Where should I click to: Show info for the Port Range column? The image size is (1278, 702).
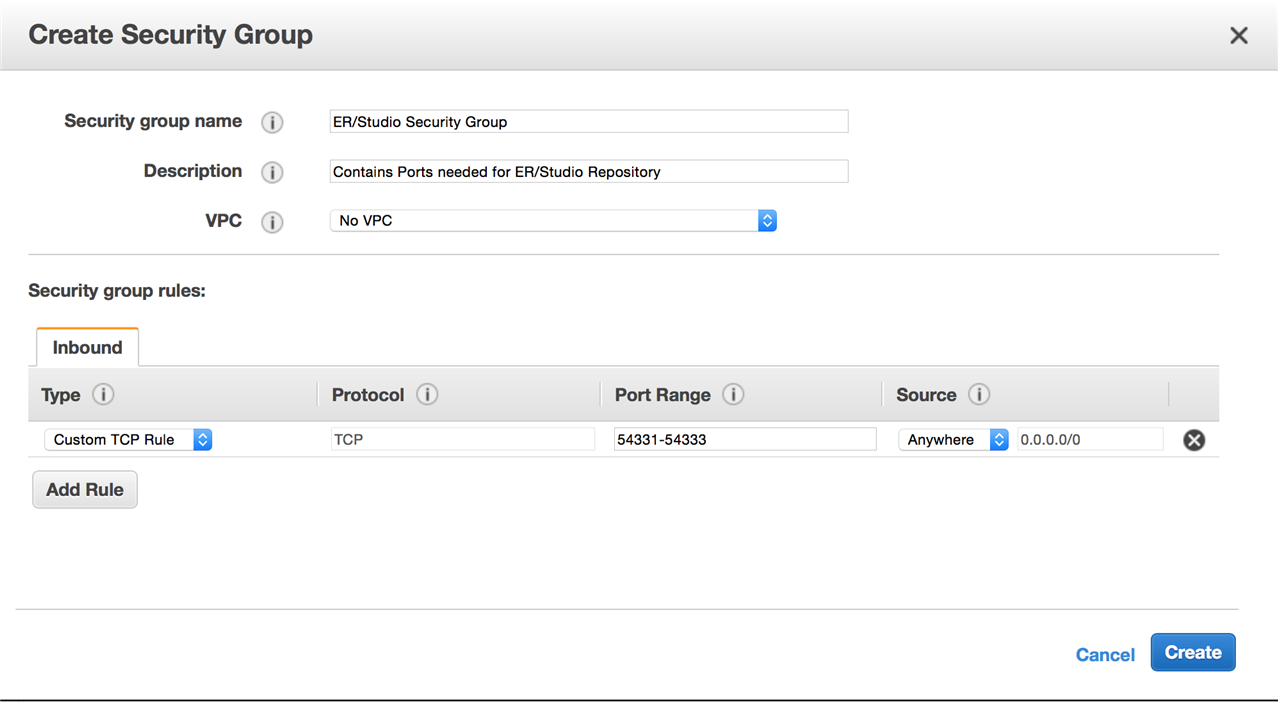coord(733,395)
